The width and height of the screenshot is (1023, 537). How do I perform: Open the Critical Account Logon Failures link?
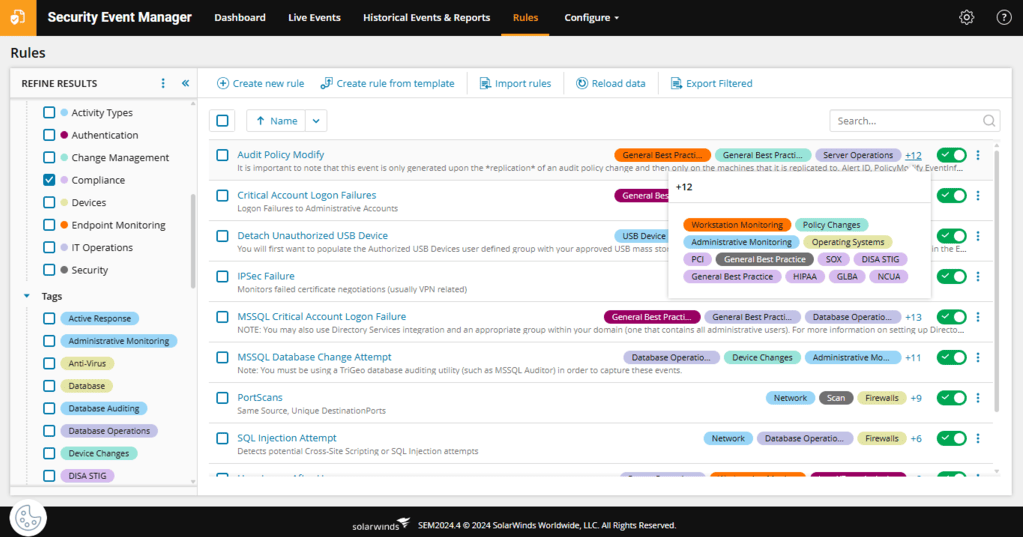coord(307,195)
